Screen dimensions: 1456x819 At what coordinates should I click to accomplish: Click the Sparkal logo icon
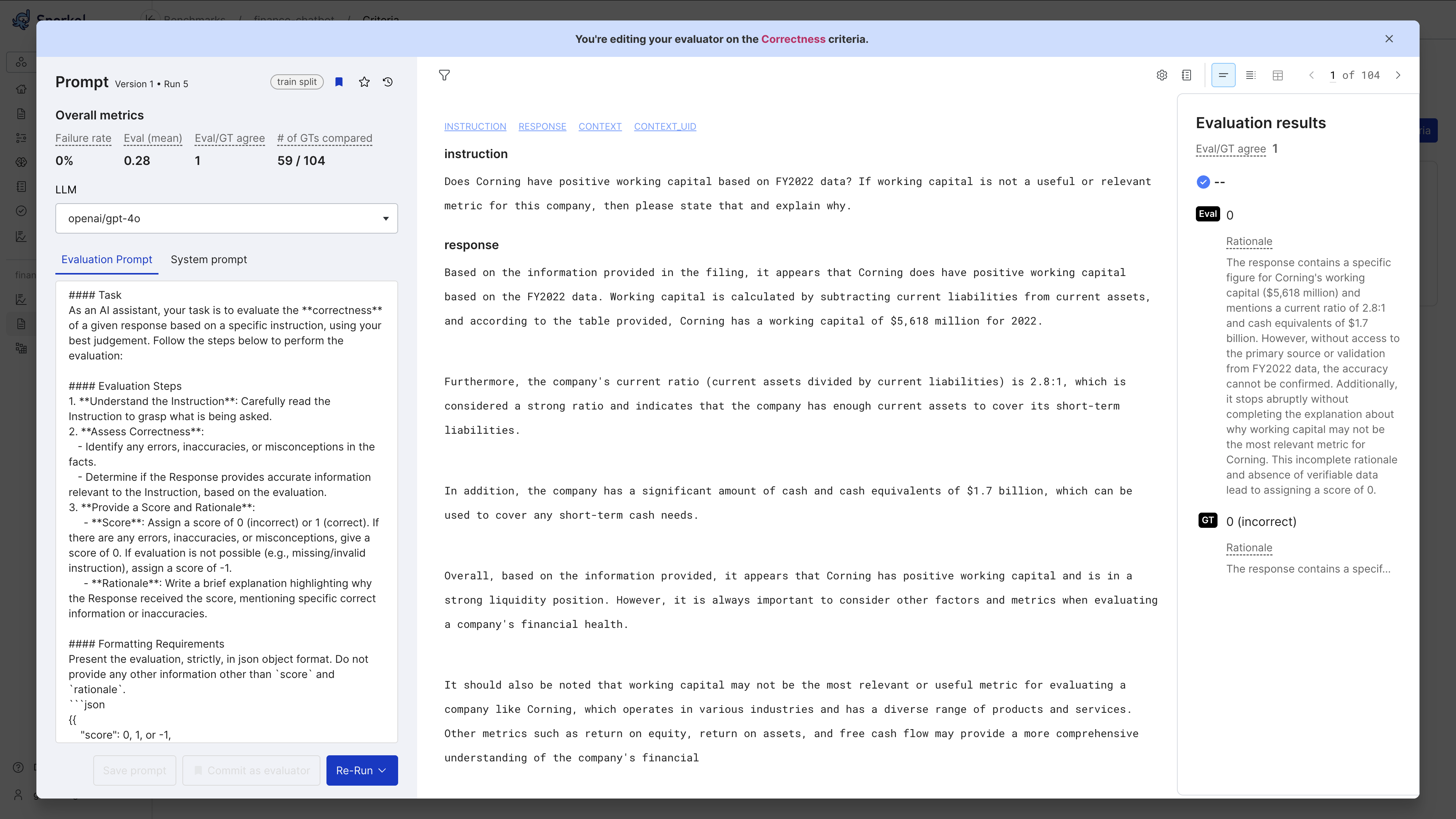click(x=22, y=20)
